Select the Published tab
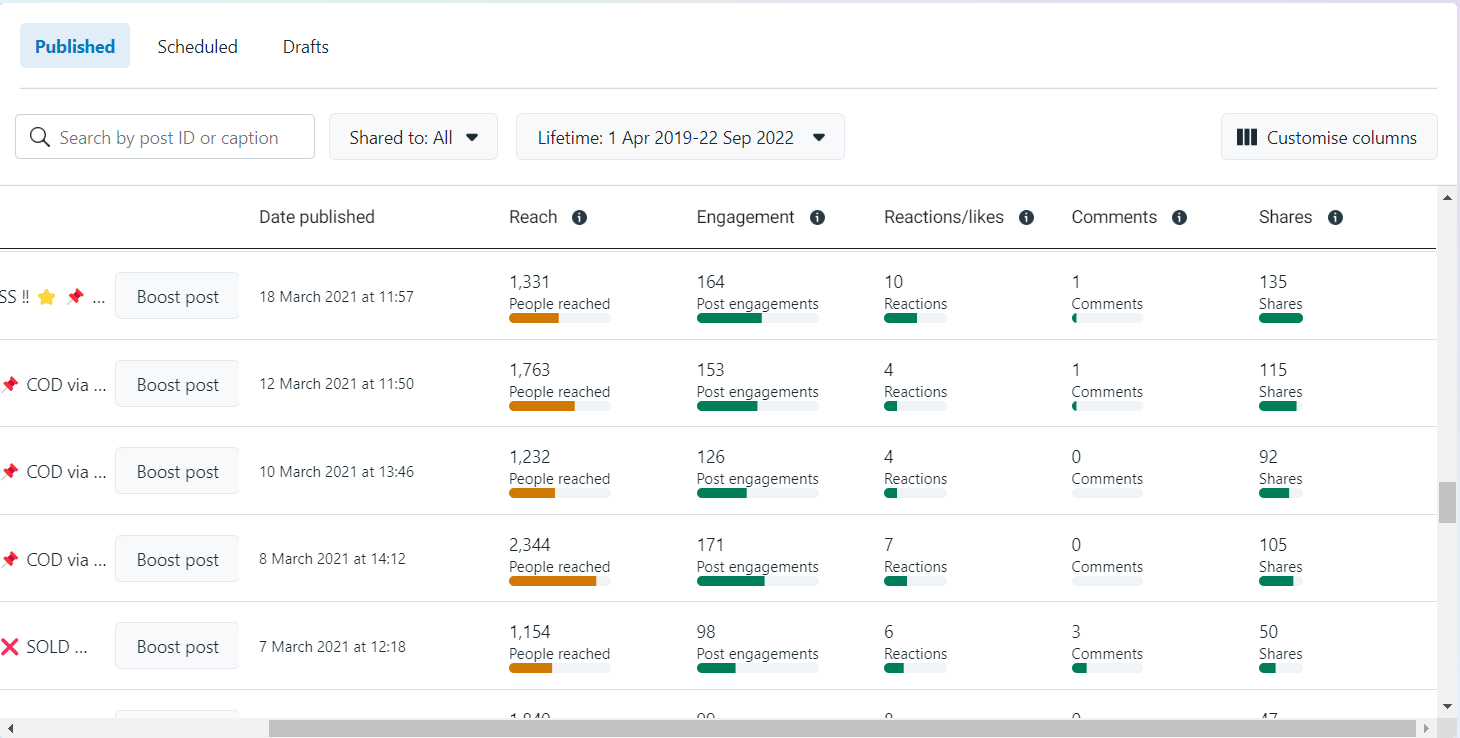This screenshot has height=738, width=1460. click(x=75, y=47)
